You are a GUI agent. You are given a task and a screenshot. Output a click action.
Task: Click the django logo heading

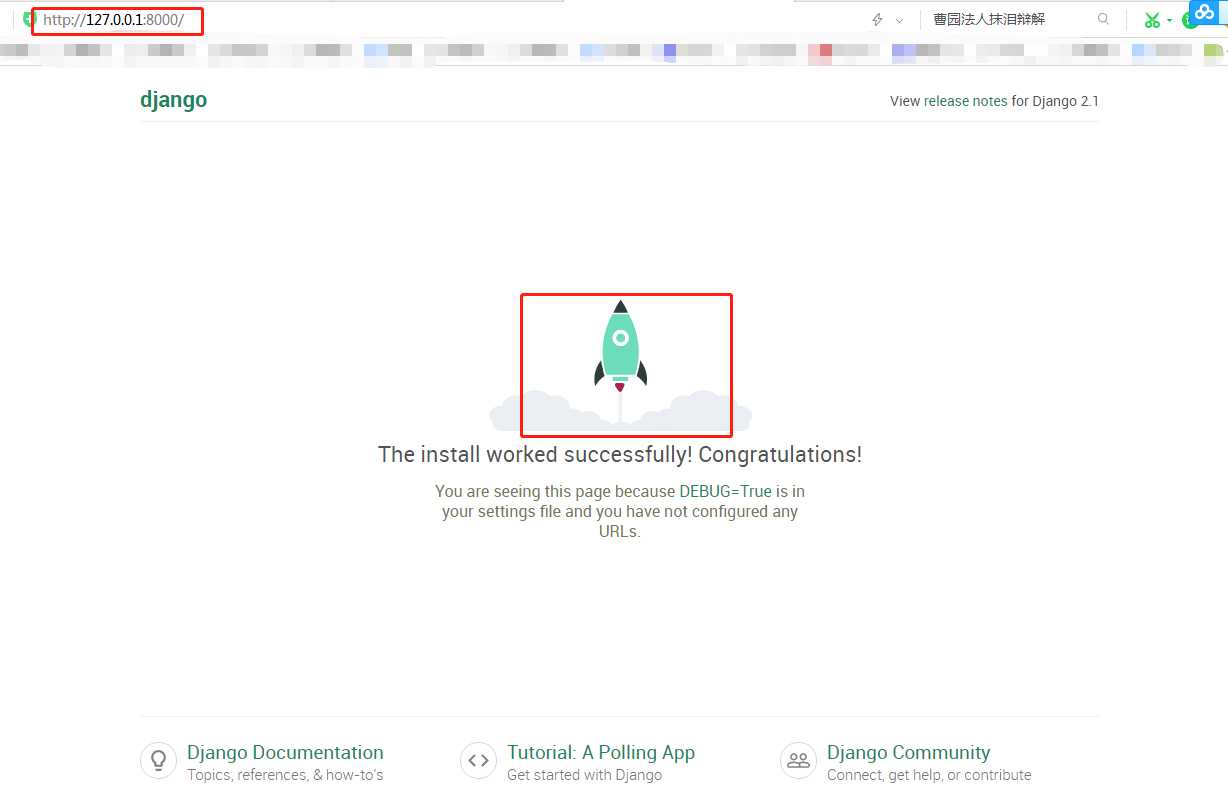click(x=174, y=100)
